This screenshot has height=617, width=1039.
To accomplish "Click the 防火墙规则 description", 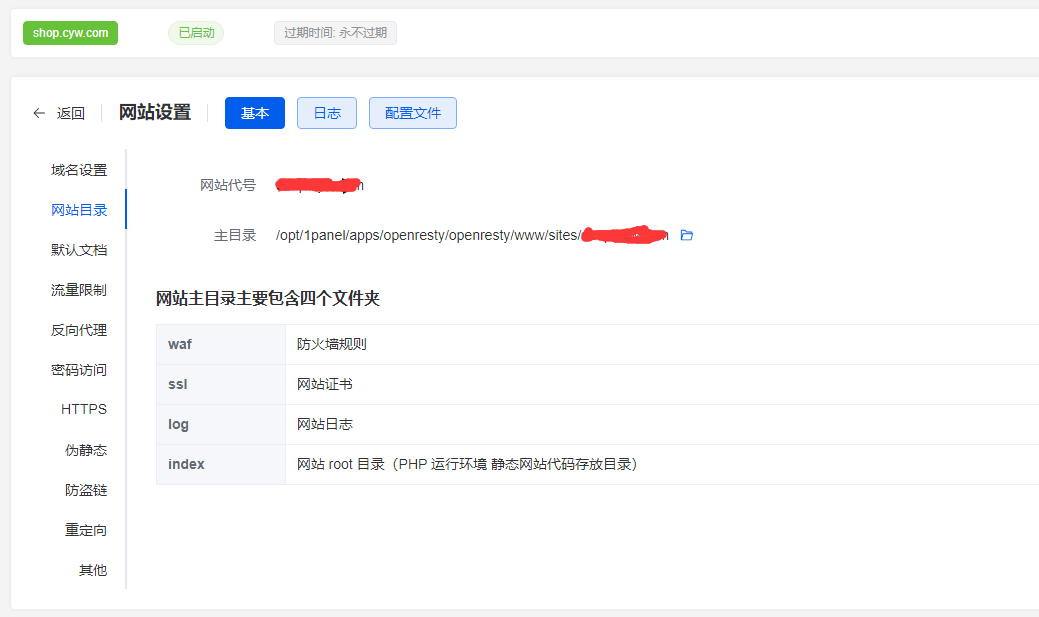I will coord(332,345).
